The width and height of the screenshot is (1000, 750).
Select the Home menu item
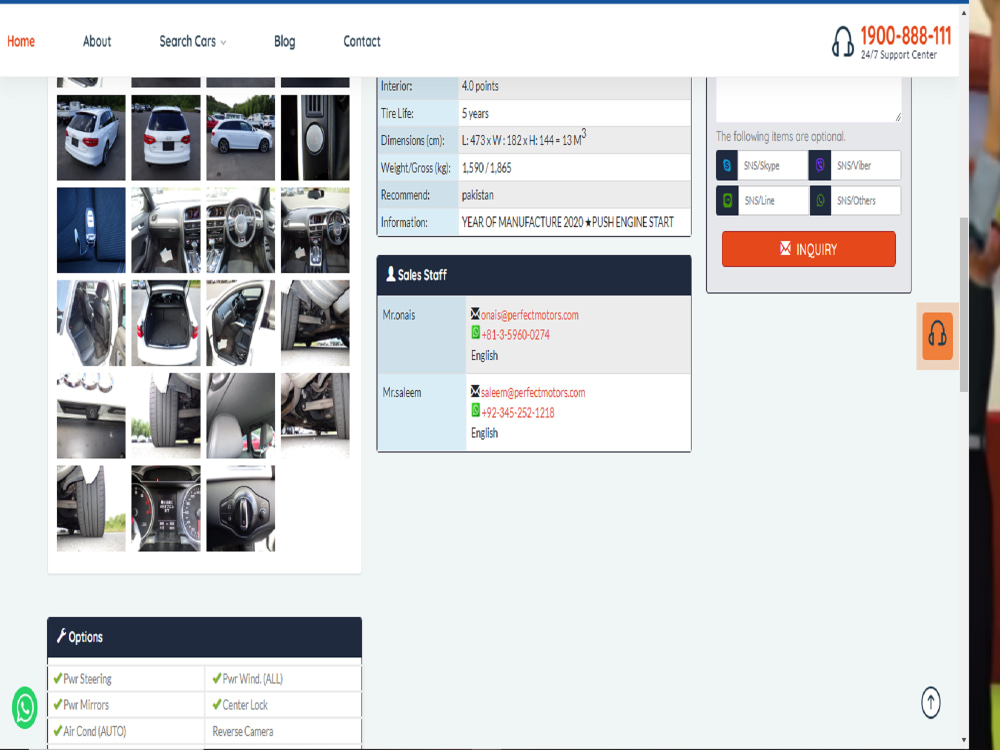tap(21, 41)
